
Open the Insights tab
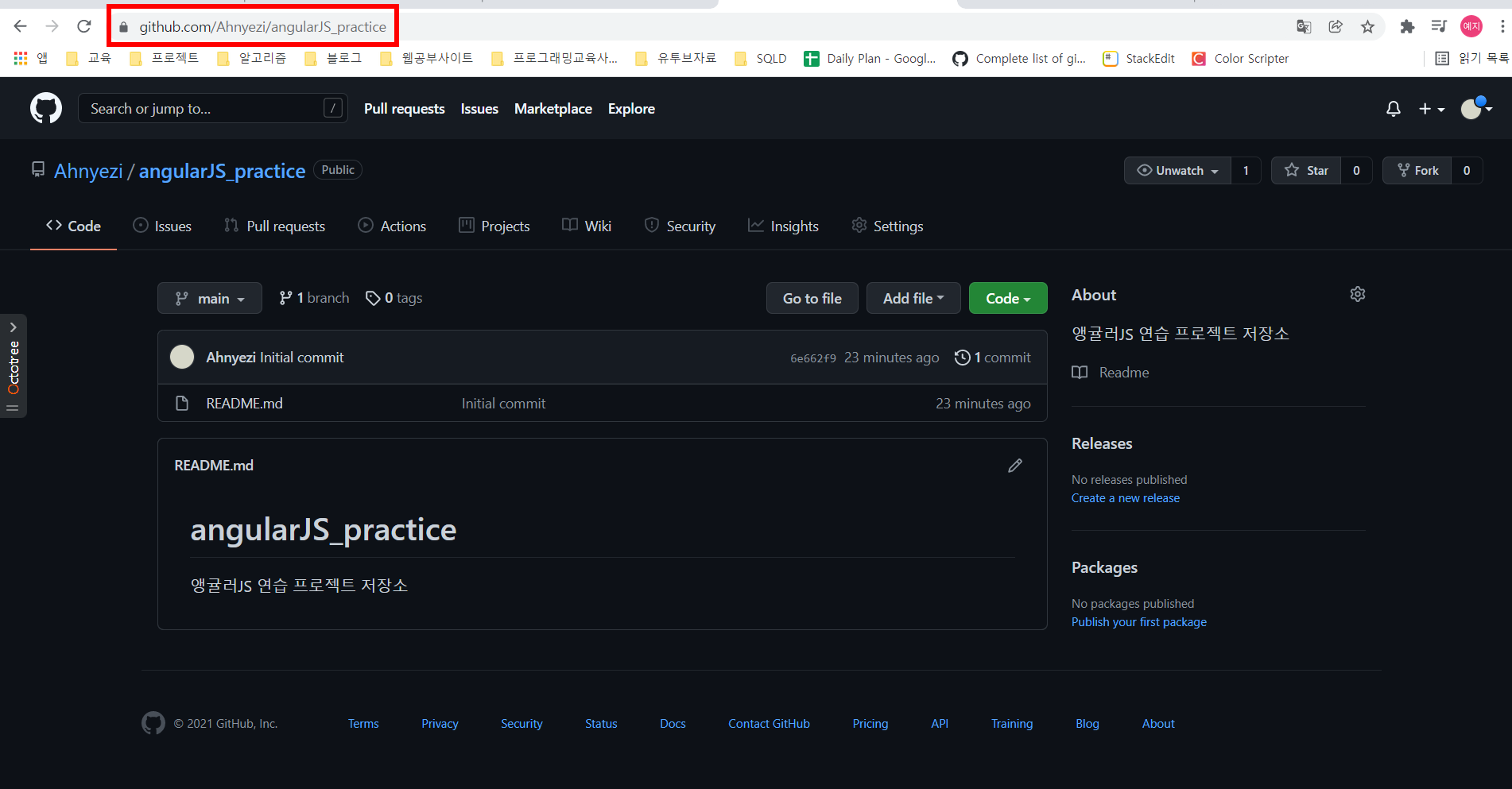tap(783, 226)
